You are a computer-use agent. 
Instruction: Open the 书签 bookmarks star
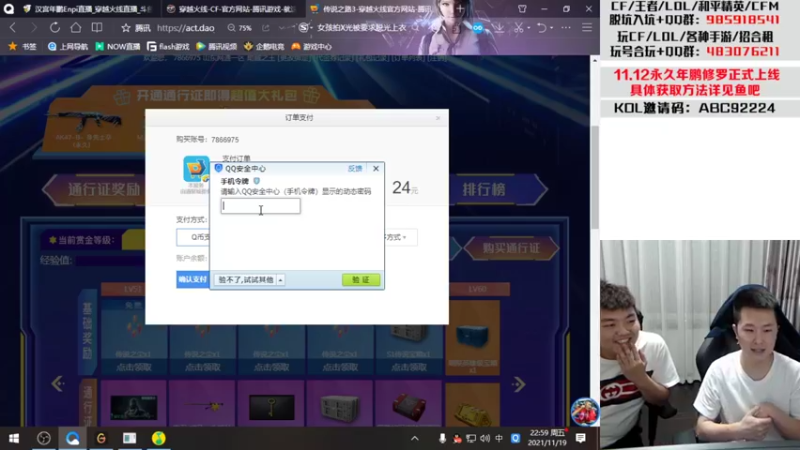[22, 46]
